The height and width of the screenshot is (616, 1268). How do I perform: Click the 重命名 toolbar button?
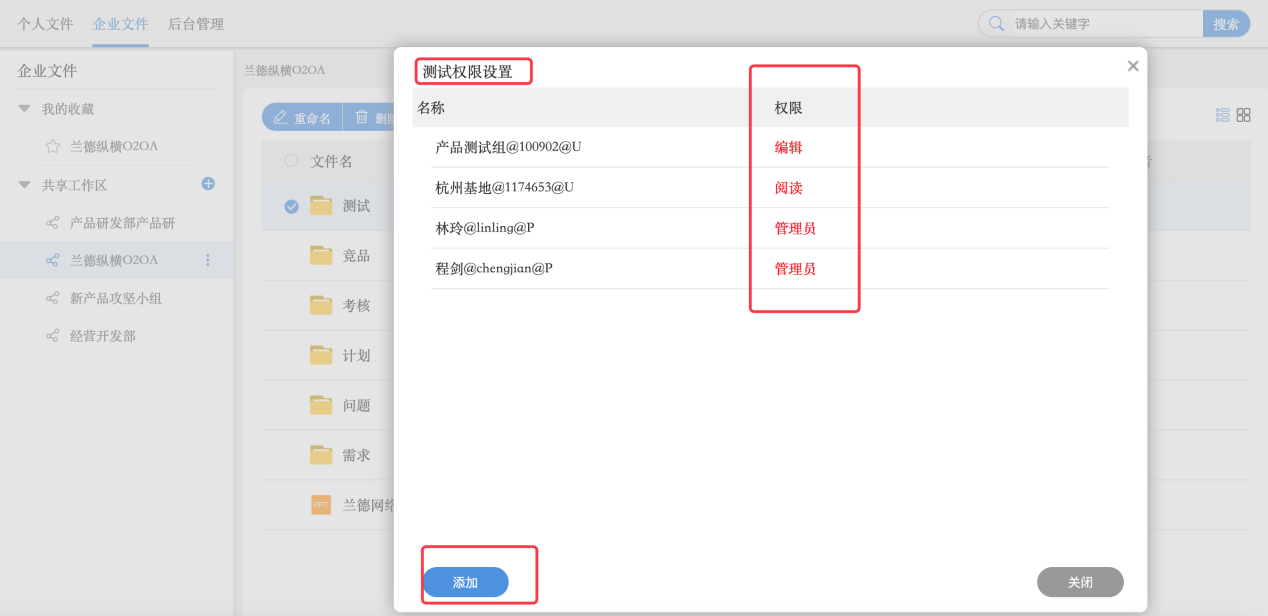click(x=302, y=117)
